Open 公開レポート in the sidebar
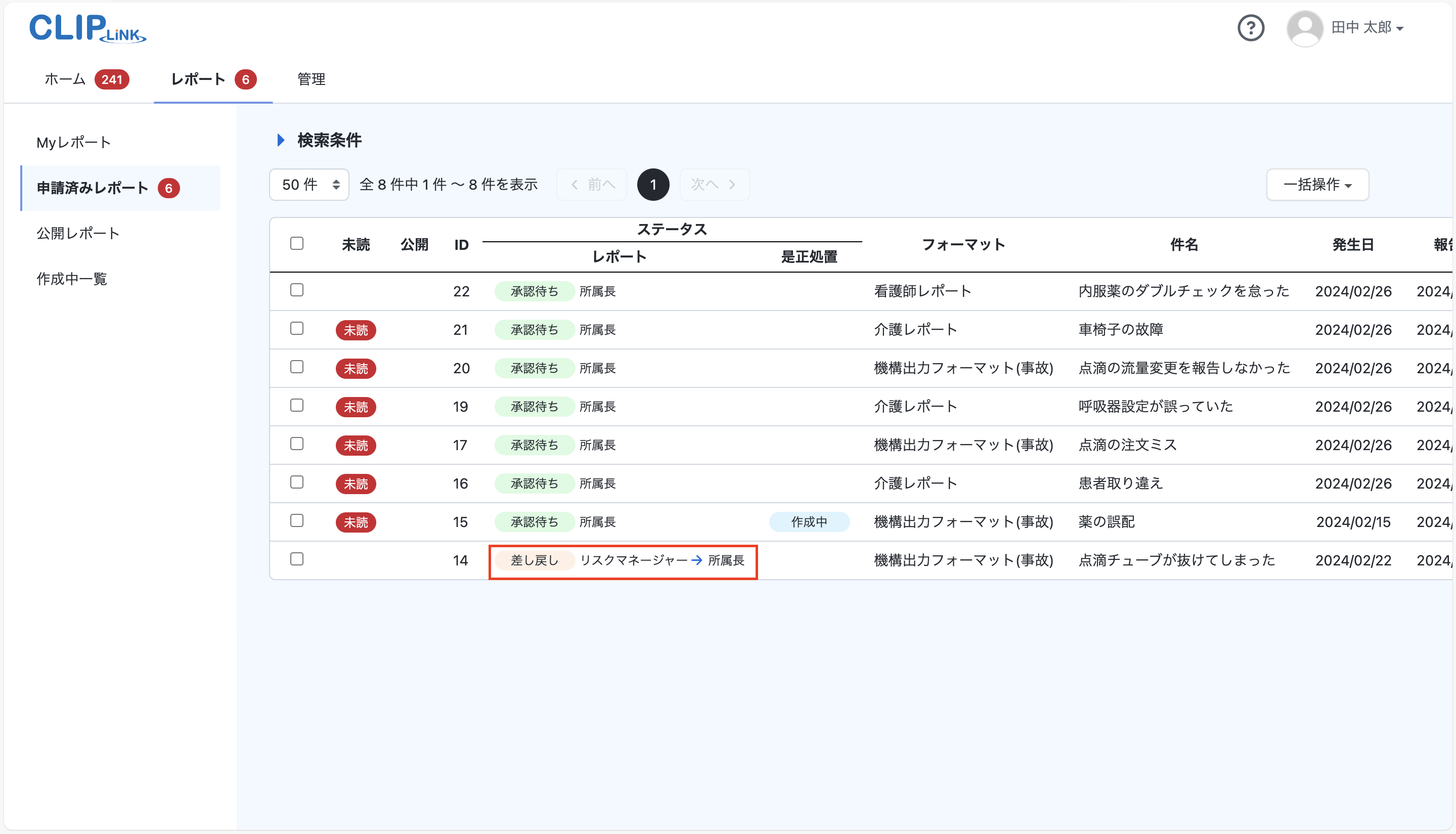 pos(78,233)
